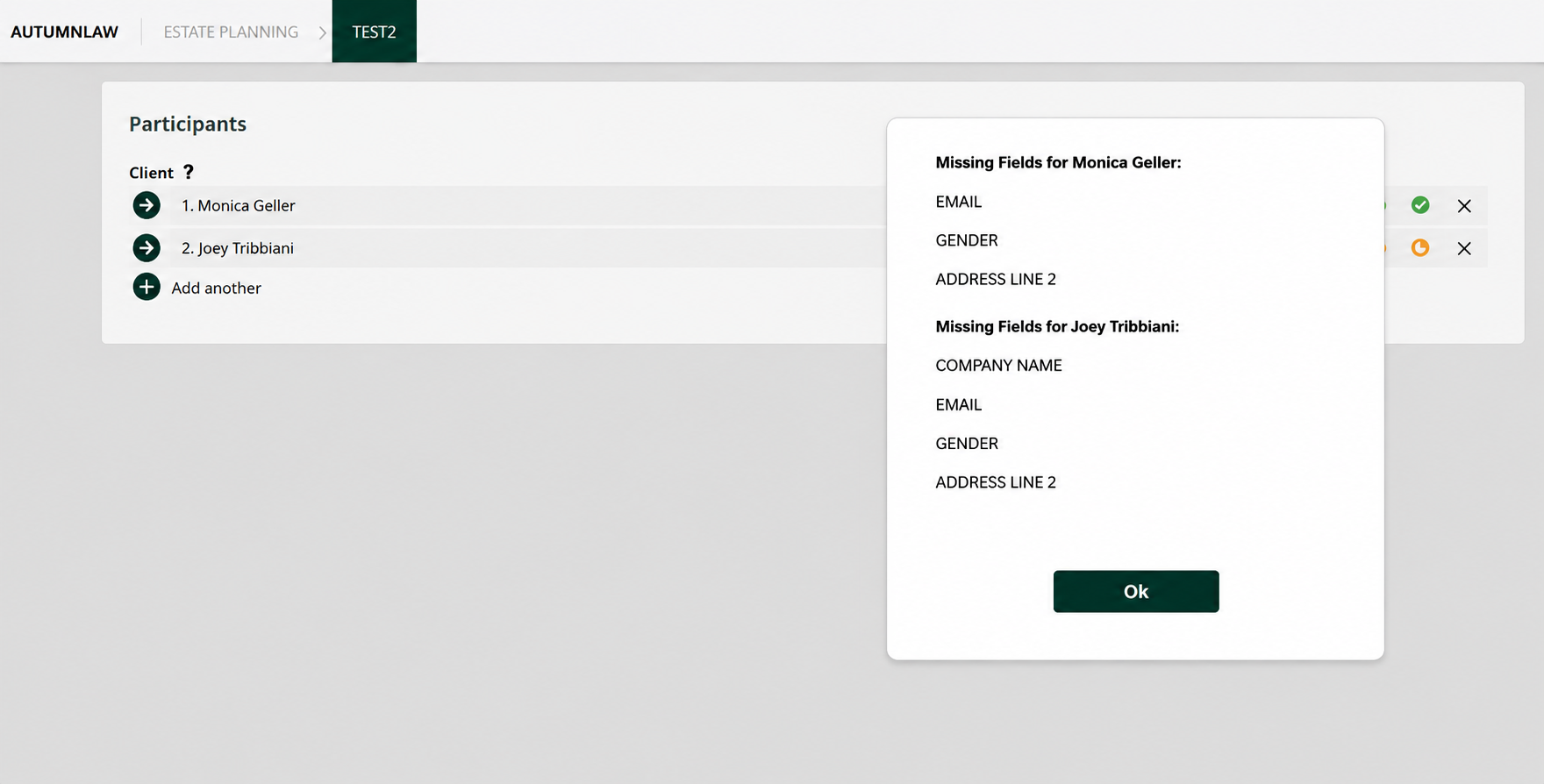This screenshot has width=1544, height=784.
Task: Click ADDRESS LINE 2 under Monica Geller
Action: [x=996, y=279]
